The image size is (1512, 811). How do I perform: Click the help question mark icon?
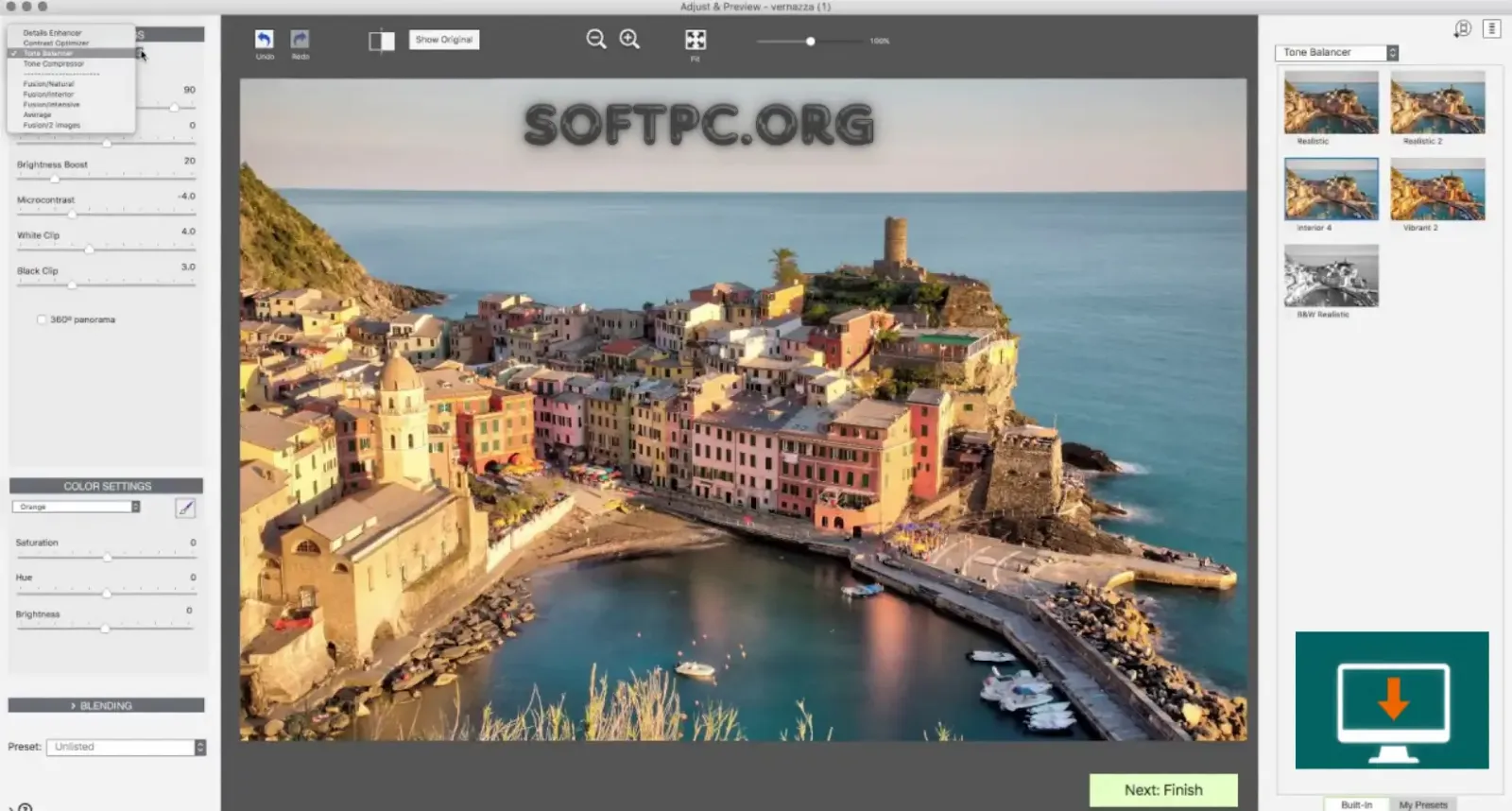pyautogui.click(x=25, y=807)
